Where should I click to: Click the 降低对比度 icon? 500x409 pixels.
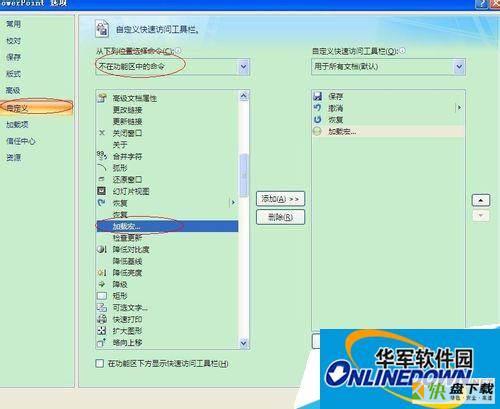pyautogui.click(x=102, y=249)
